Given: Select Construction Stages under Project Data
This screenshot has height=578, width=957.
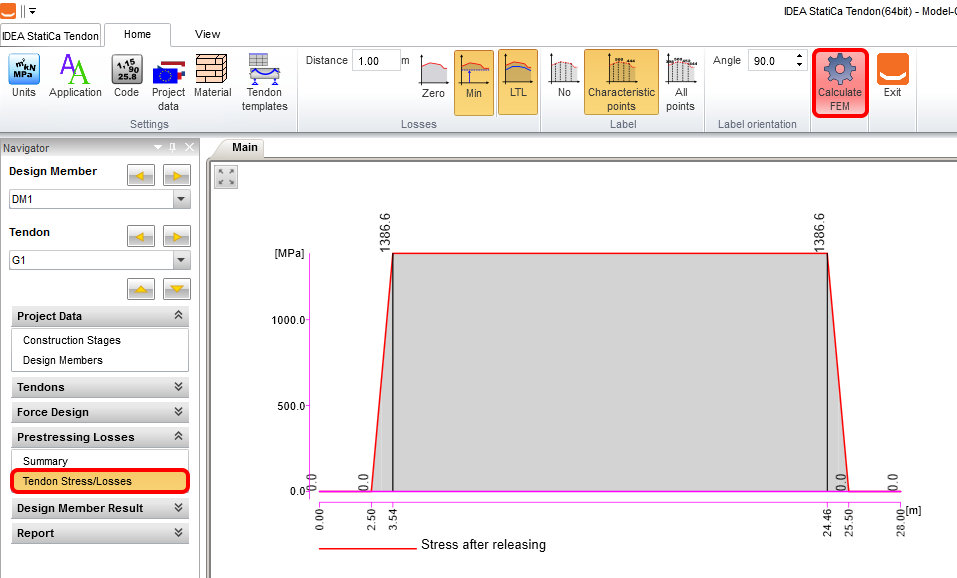Looking at the screenshot, I should pos(72,340).
